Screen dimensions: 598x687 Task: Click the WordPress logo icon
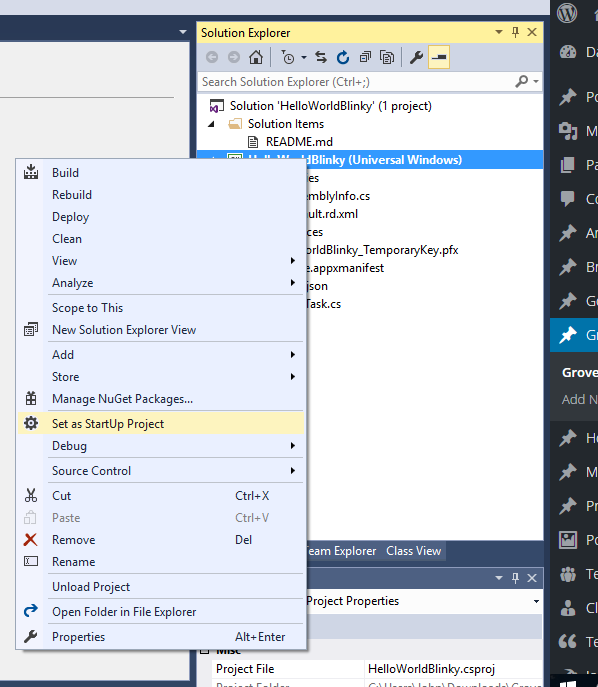point(567,13)
